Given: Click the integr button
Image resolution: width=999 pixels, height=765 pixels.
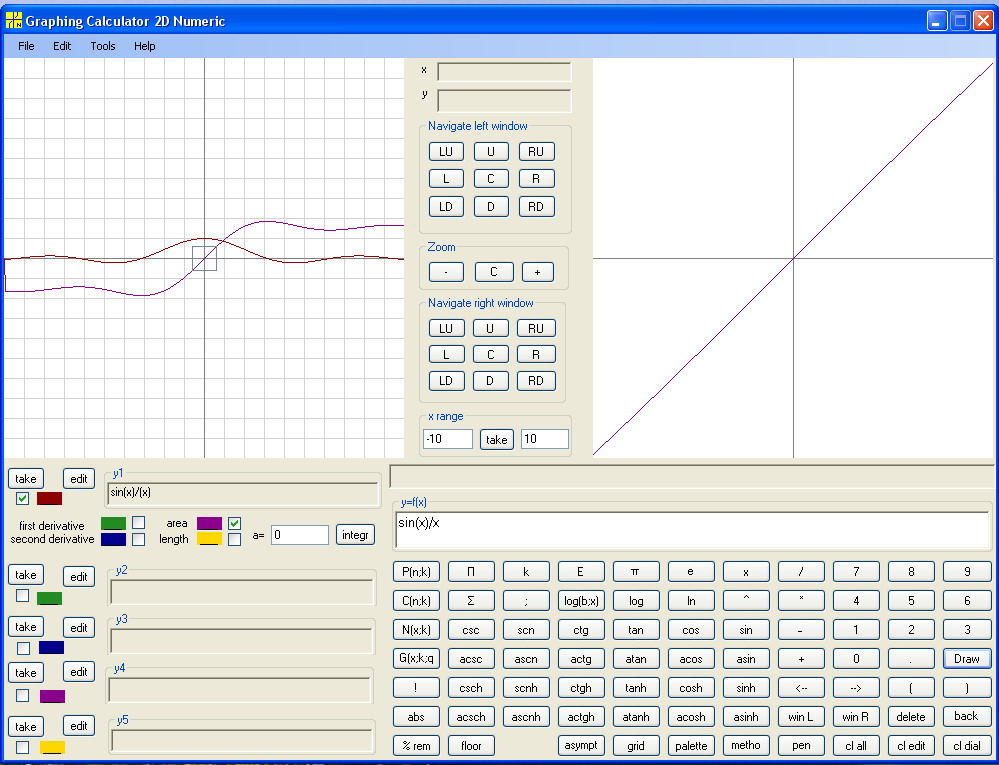Looking at the screenshot, I should pyautogui.click(x=355, y=535).
